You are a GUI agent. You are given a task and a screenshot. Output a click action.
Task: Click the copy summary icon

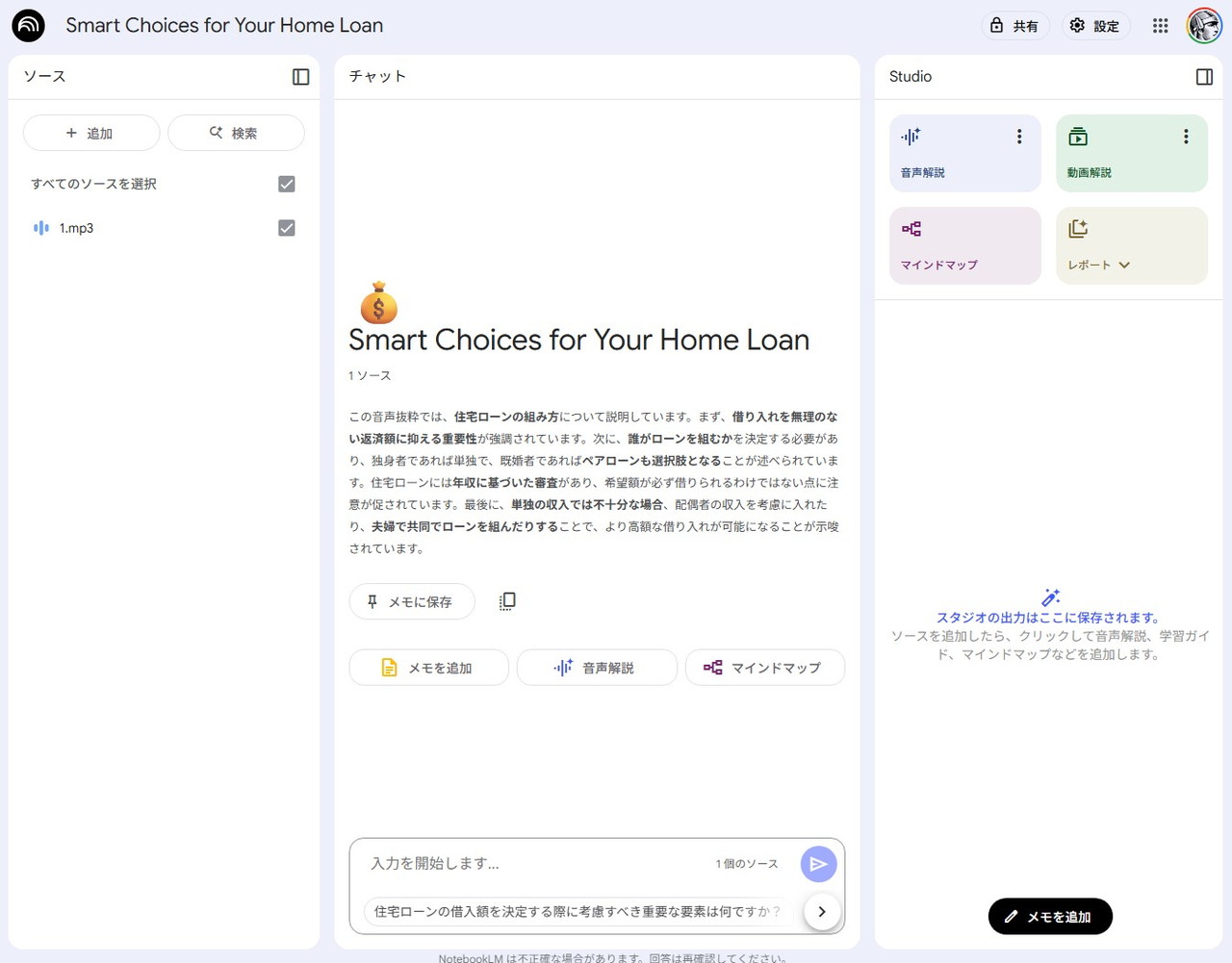[507, 601]
